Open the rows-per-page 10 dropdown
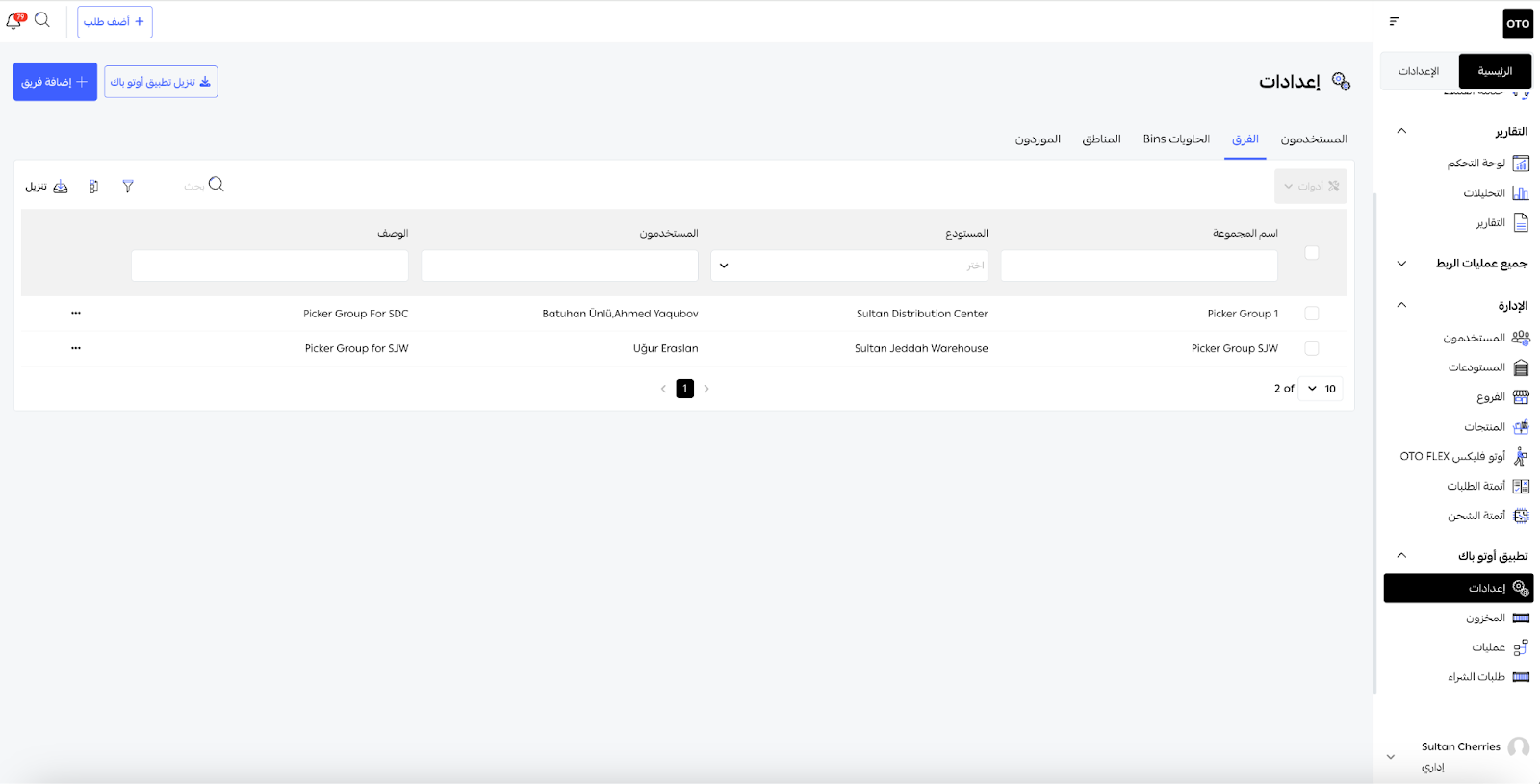This screenshot has width=1540, height=784. pyautogui.click(x=1321, y=389)
